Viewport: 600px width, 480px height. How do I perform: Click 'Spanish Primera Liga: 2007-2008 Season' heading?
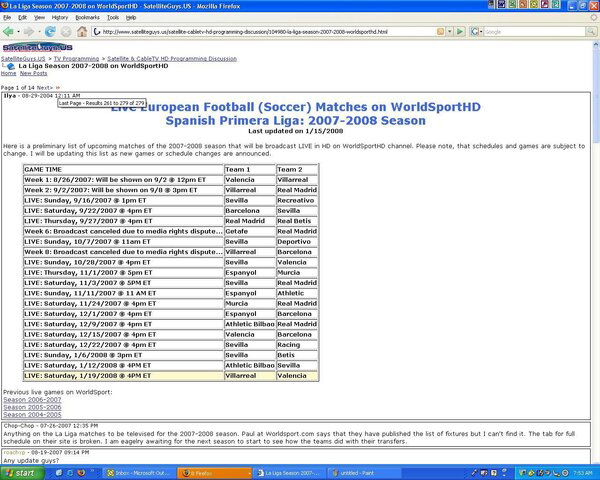point(295,121)
